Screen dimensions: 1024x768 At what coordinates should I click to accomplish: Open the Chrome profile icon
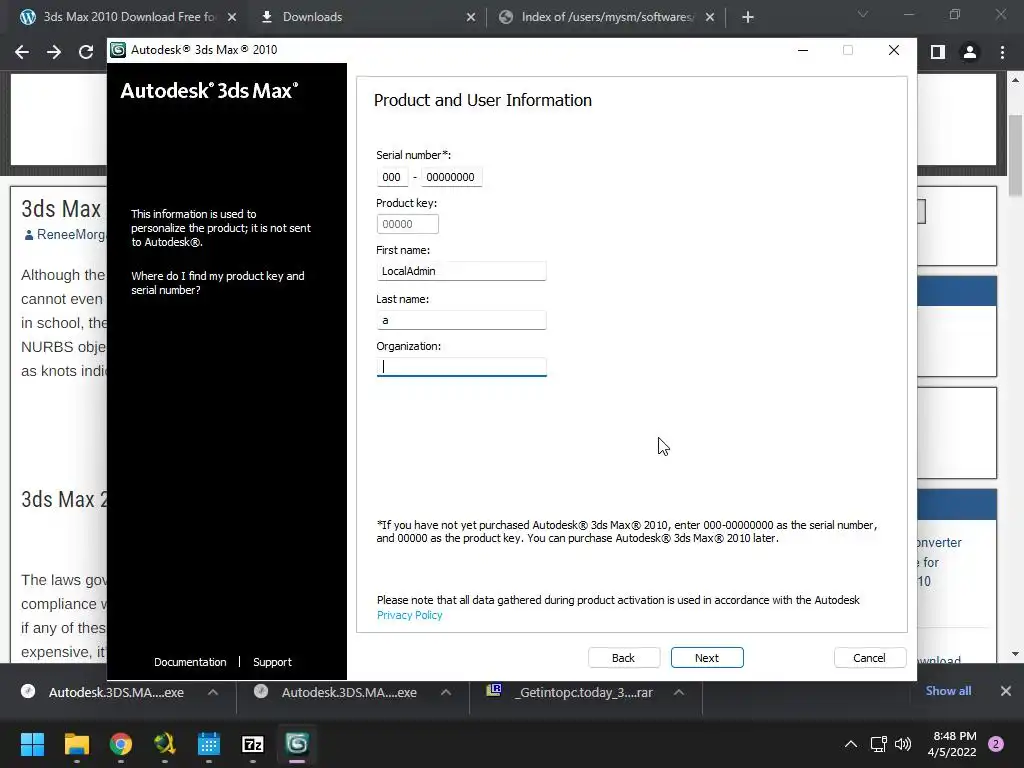point(970,52)
